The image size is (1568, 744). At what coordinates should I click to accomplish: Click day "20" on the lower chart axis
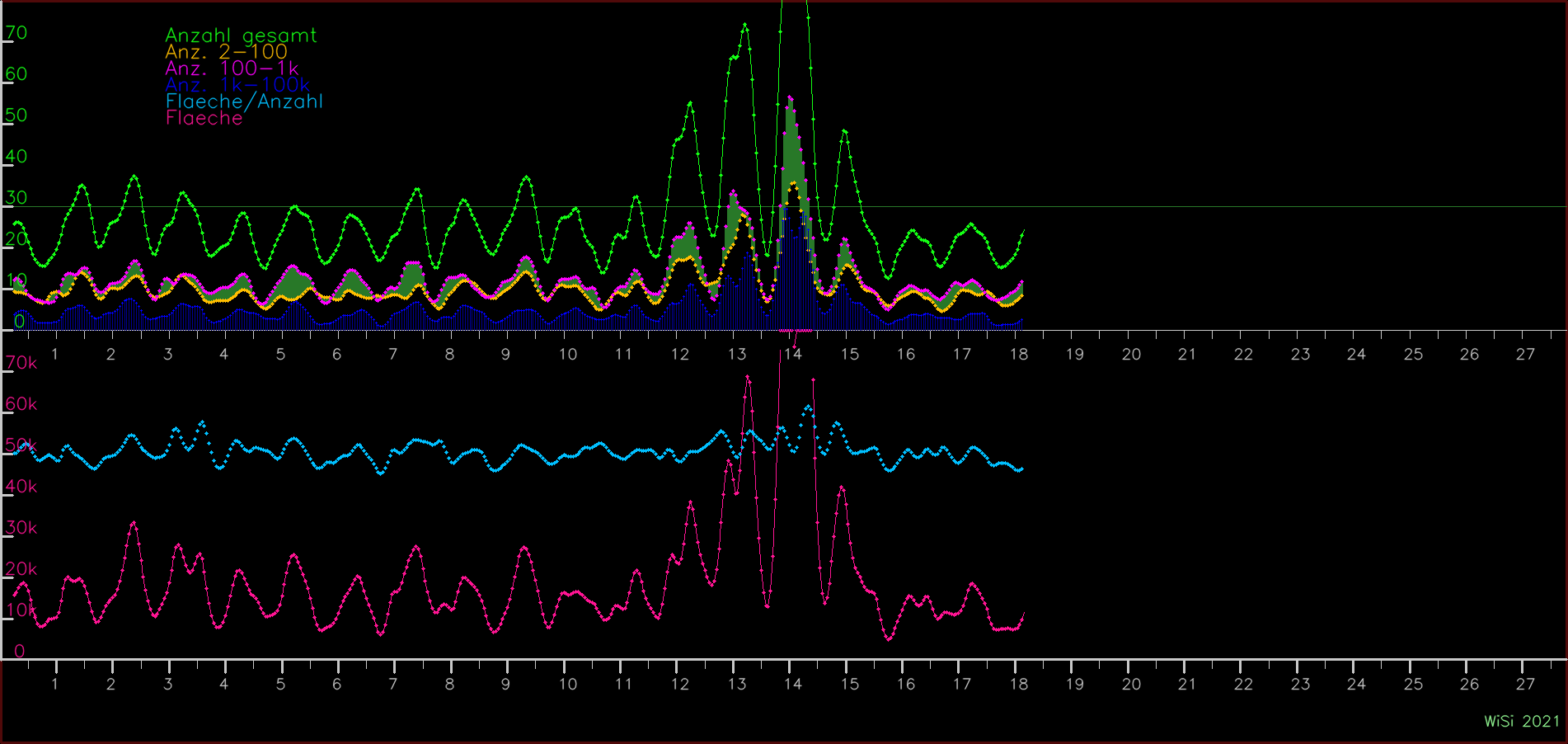pyautogui.click(x=1131, y=684)
